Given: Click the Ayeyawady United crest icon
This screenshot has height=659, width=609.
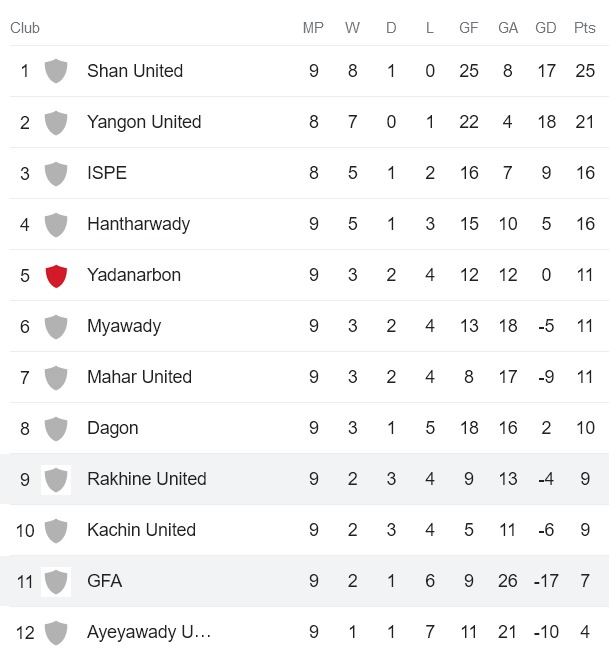Looking at the screenshot, I should [x=56, y=632].
